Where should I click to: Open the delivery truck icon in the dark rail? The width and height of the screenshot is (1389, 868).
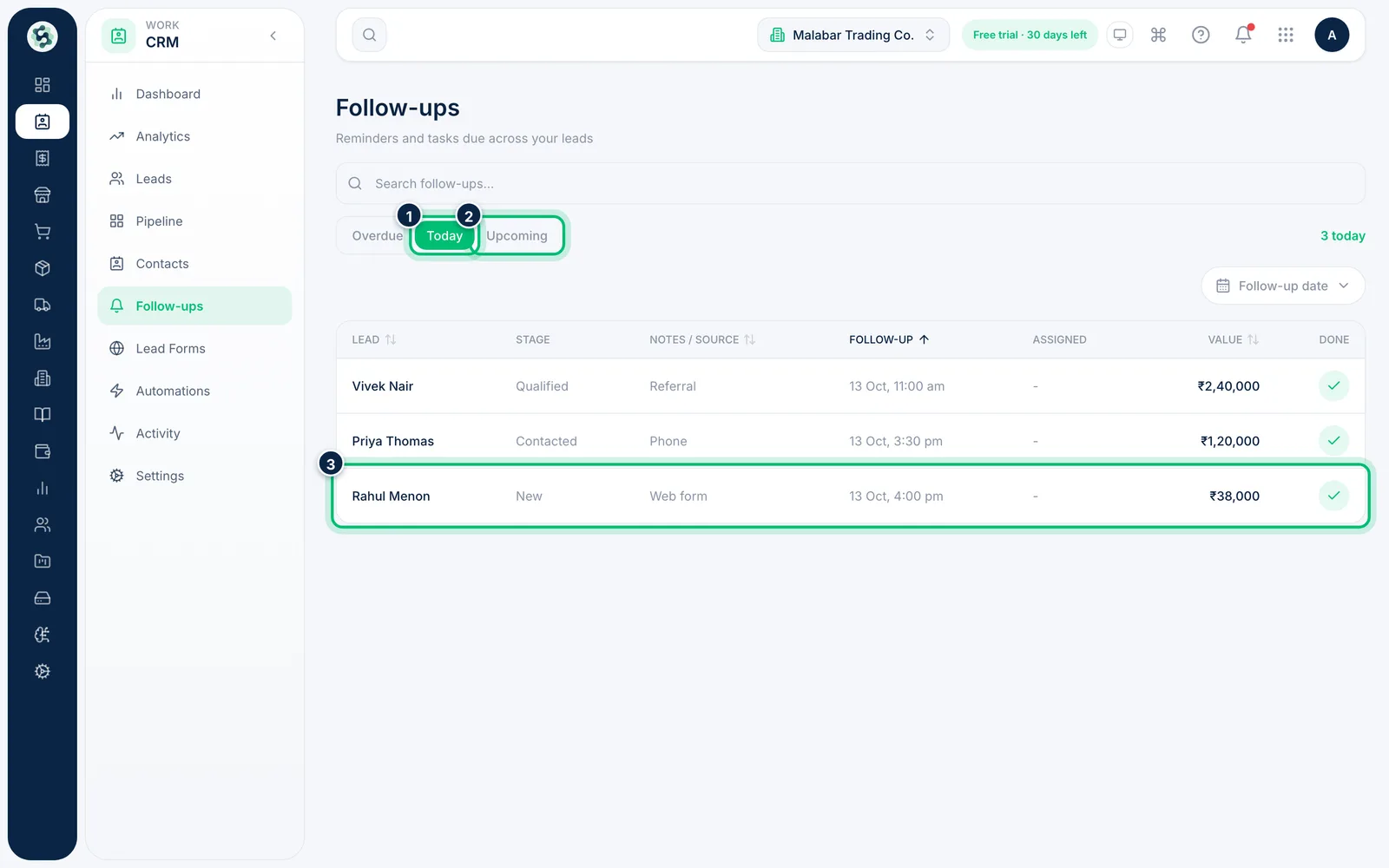click(42, 305)
